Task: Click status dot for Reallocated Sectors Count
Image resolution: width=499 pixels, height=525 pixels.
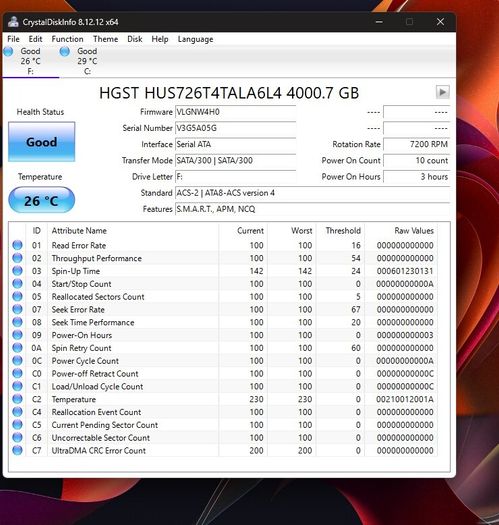Action: (17, 296)
